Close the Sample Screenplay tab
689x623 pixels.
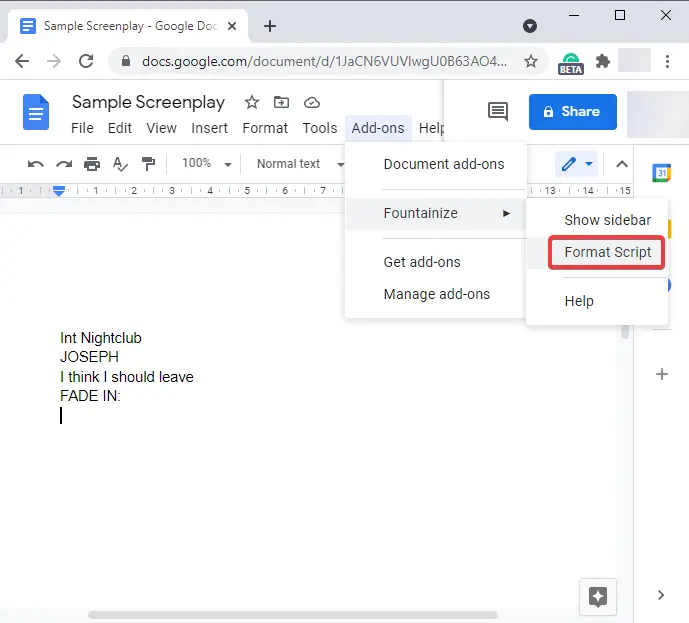pos(232,26)
